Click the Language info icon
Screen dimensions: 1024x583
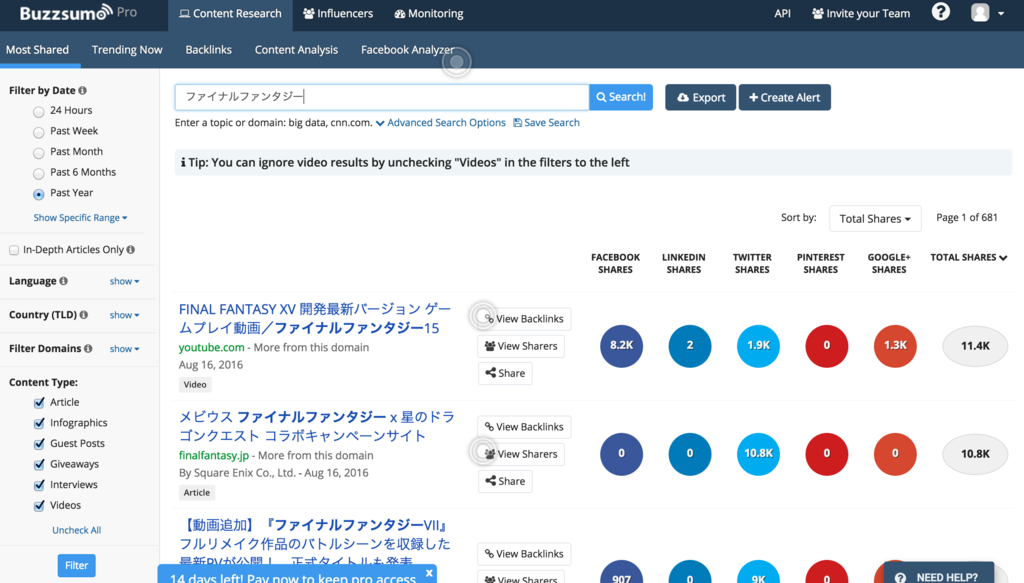click(63, 281)
